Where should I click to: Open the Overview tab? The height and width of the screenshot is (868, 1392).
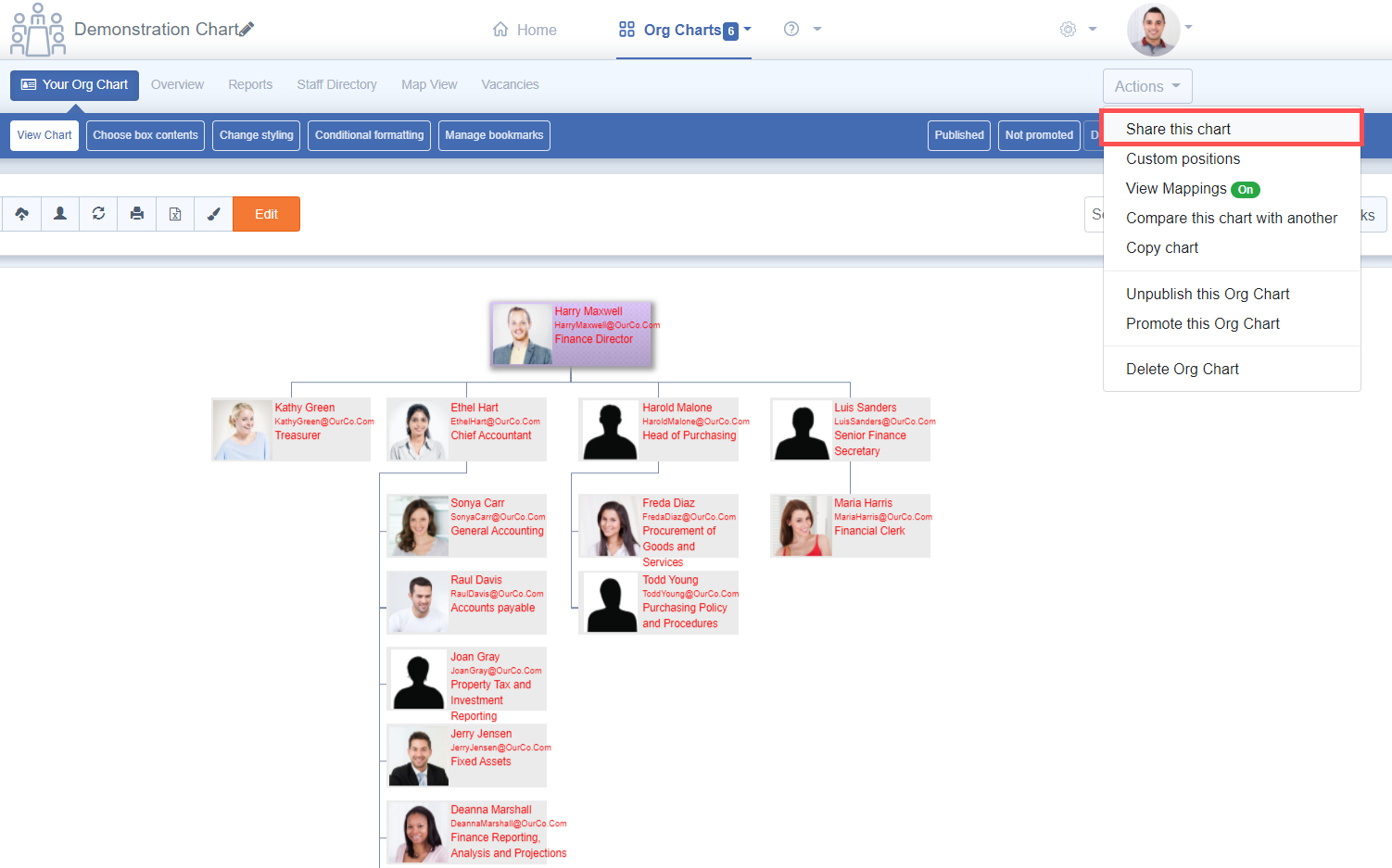[177, 84]
